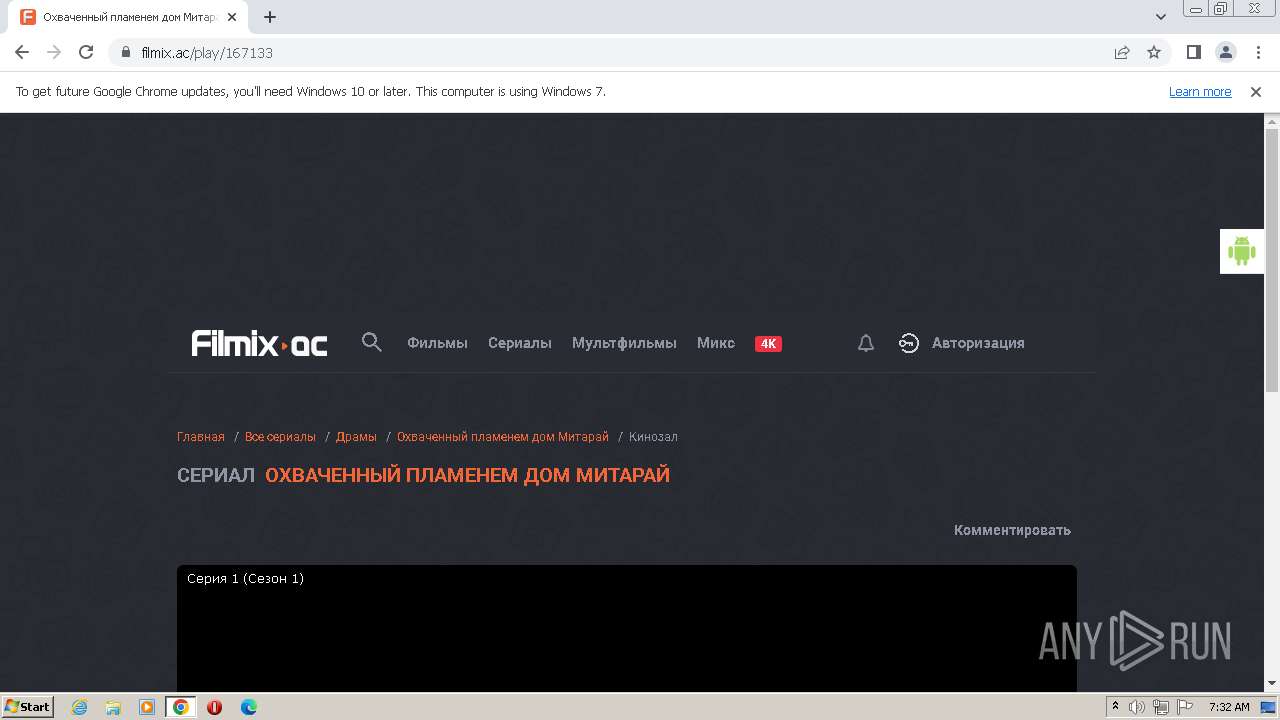Open Opera browser from the taskbar

point(214,707)
